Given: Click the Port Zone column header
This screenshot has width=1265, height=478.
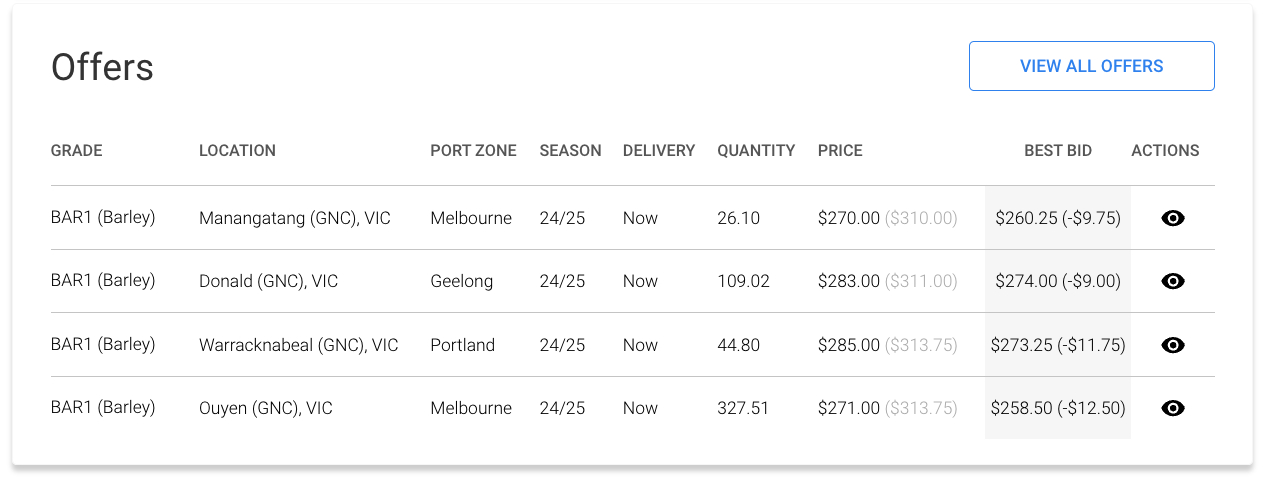Looking at the screenshot, I should 473,151.
